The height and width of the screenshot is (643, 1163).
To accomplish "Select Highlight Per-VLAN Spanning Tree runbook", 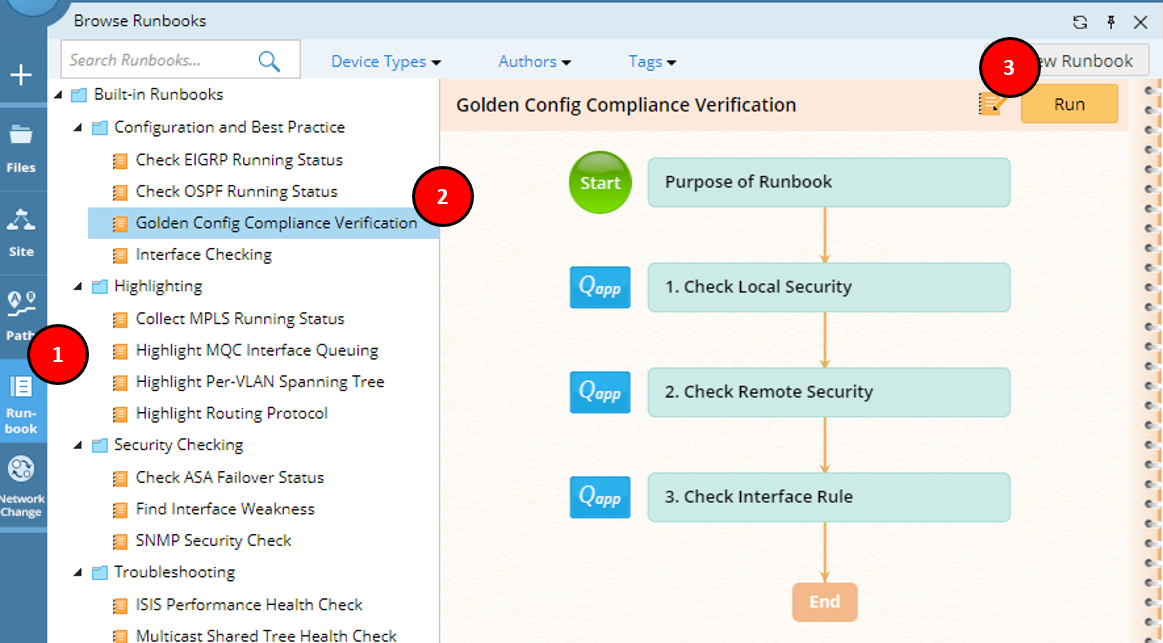I will point(260,382).
